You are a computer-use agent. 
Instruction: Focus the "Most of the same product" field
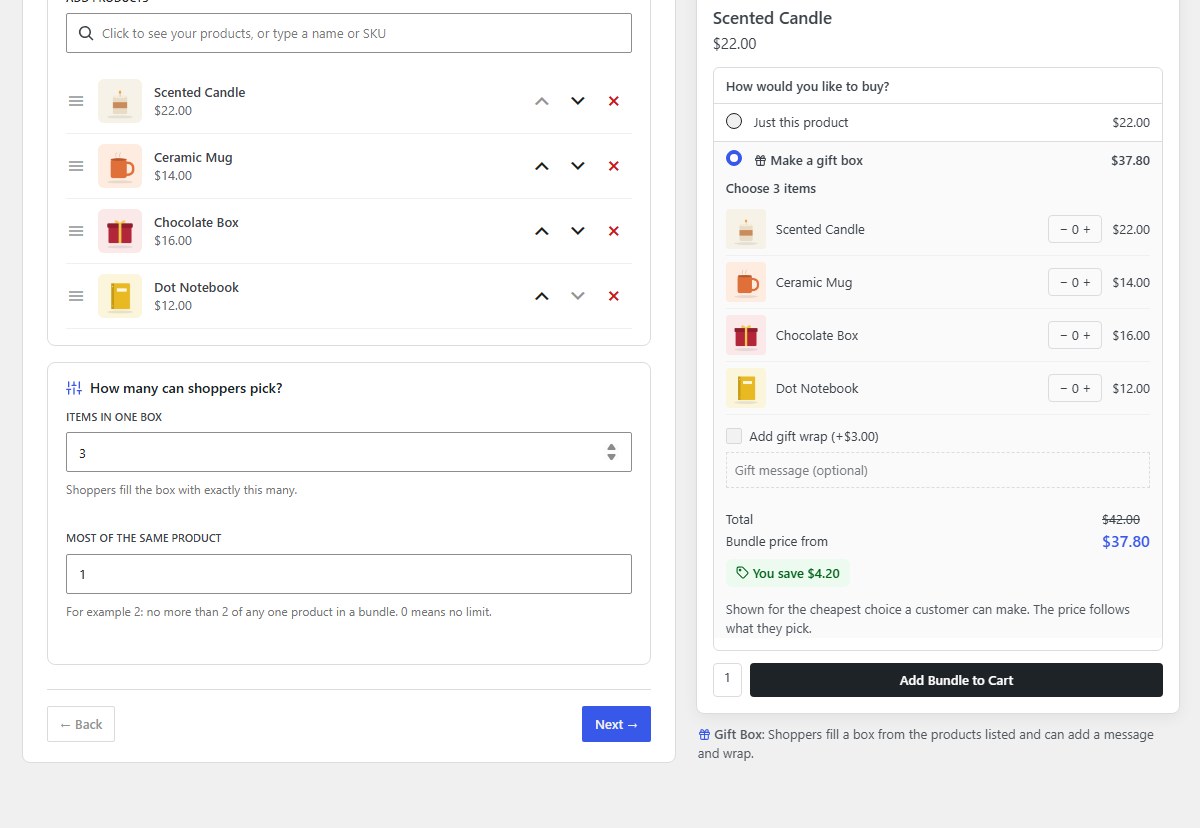point(349,574)
